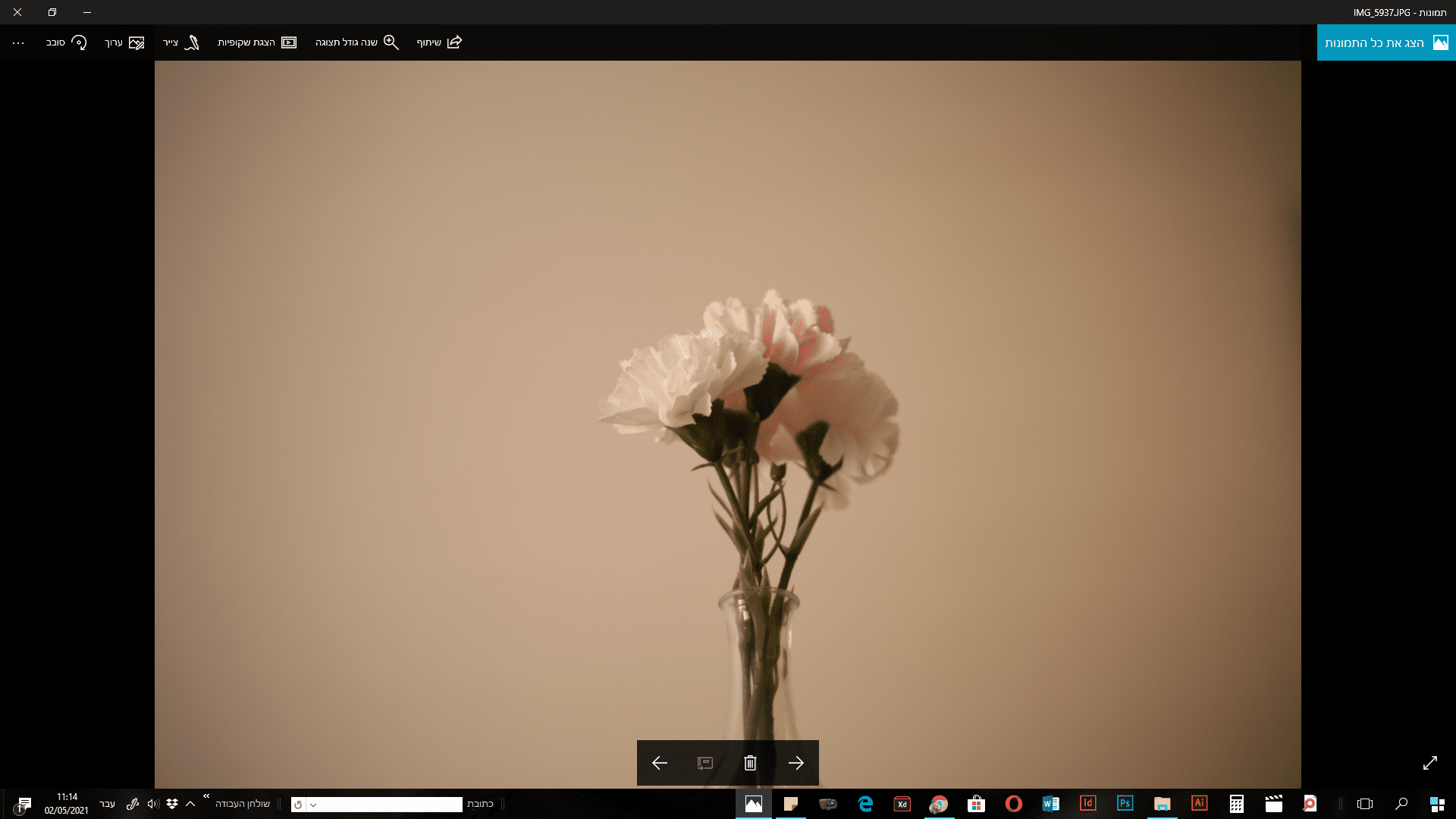The image size is (1456, 819).
Task: Select the Draw (צייר) pen tool
Action: click(x=180, y=42)
